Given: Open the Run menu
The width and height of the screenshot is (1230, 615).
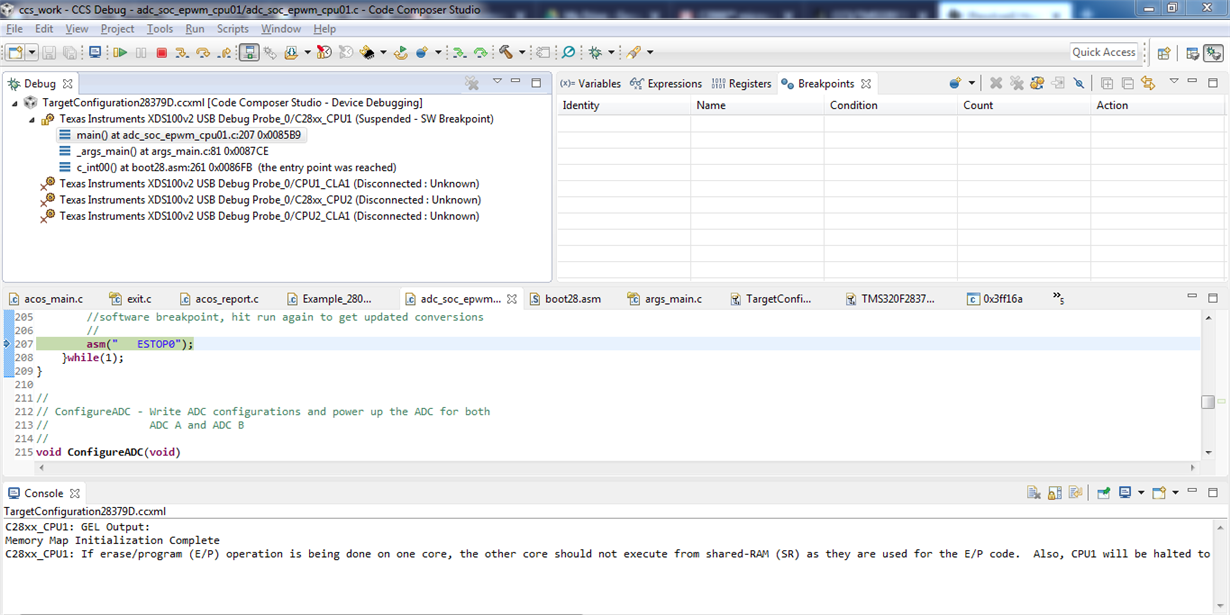Looking at the screenshot, I should pos(197,28).
